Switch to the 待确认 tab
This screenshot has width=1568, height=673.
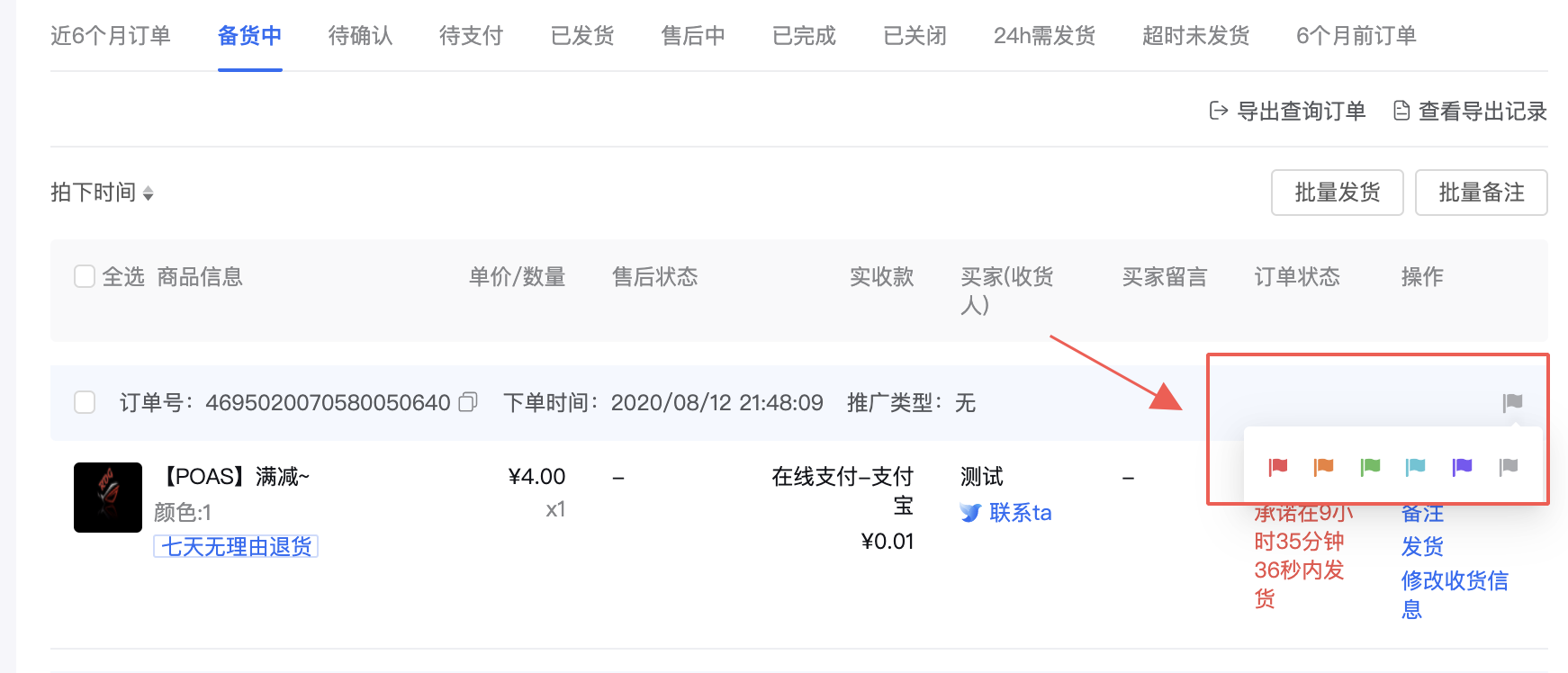360,36
